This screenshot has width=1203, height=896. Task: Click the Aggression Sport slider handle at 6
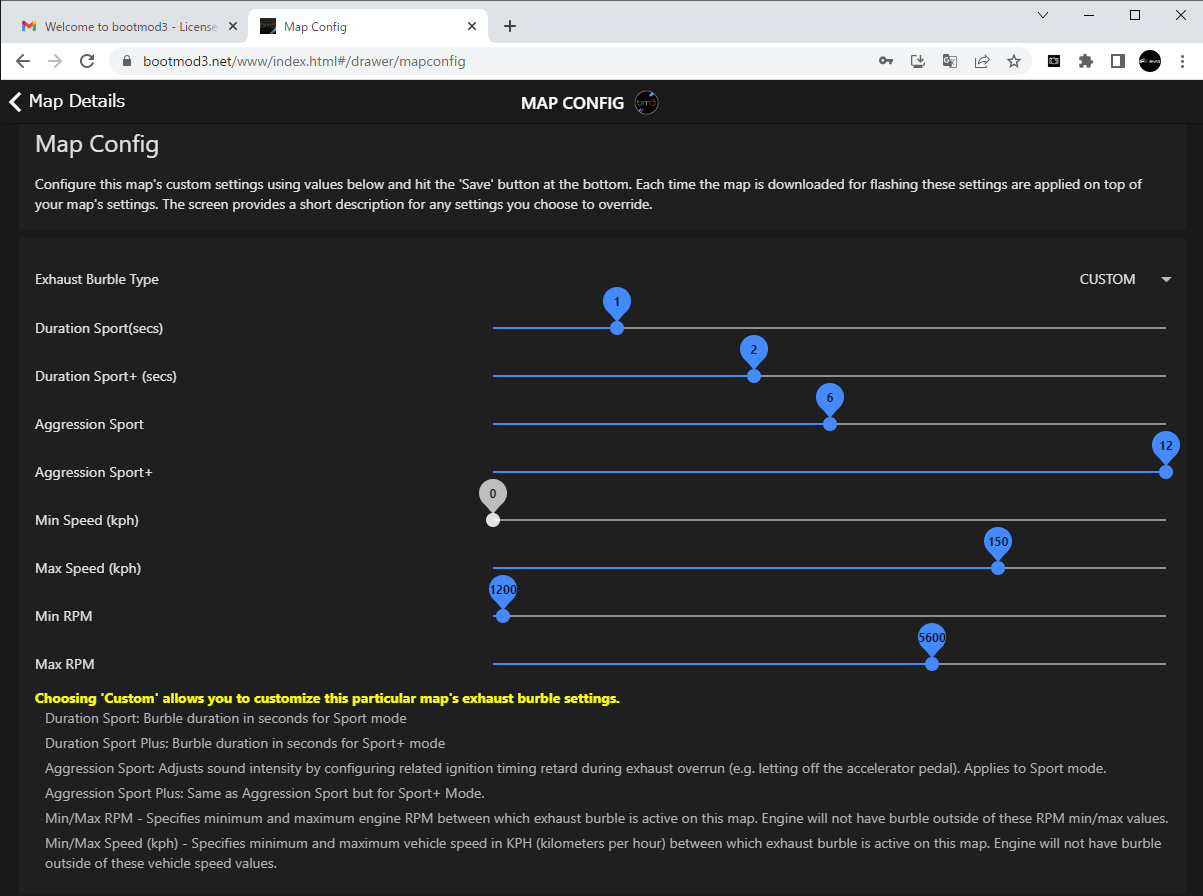[830, 423]
